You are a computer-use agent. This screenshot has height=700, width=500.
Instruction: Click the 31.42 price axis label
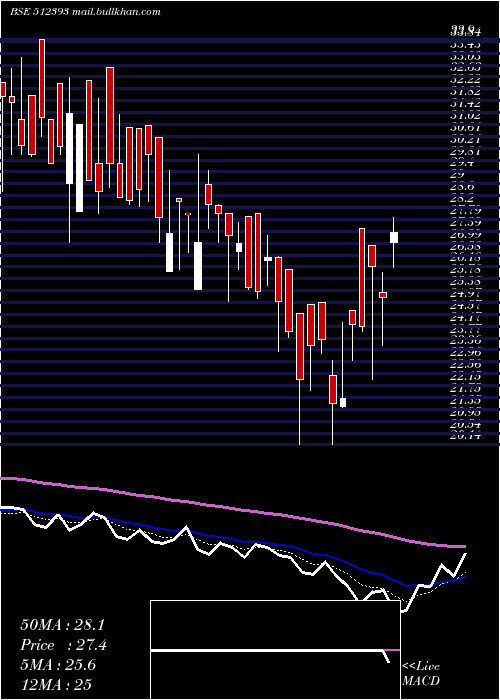coord(465,104)
